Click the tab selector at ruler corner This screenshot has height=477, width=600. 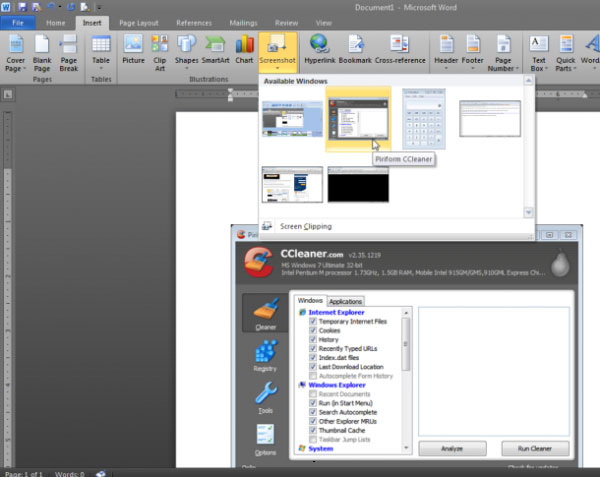click(8, 94)
